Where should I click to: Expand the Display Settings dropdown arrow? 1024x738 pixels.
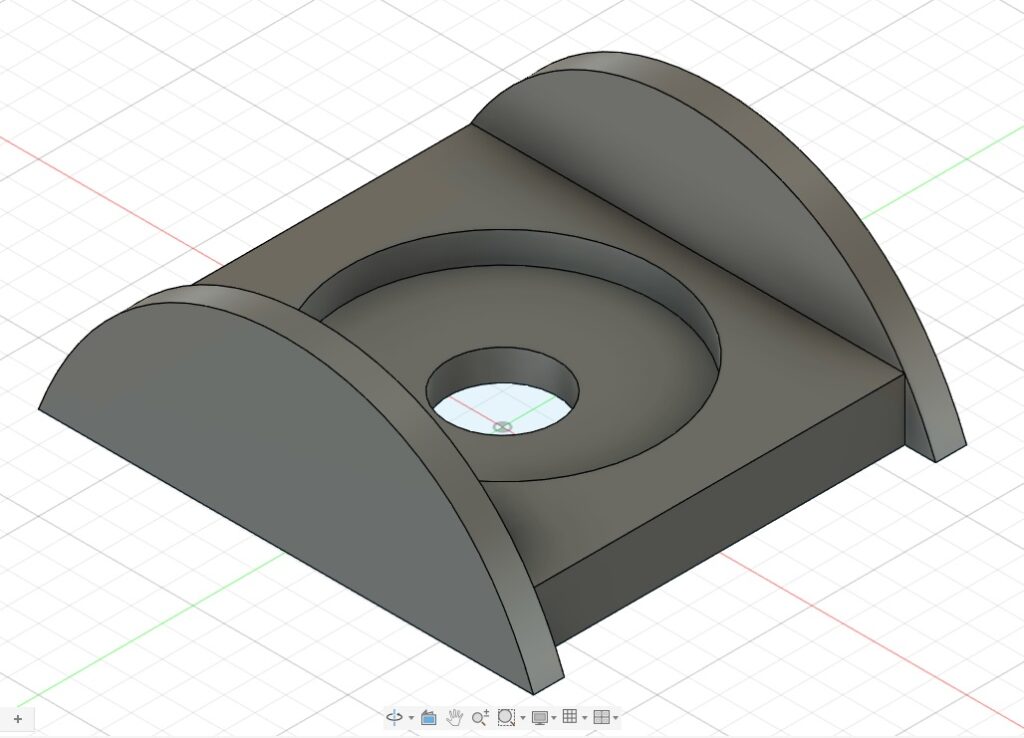(x=554, y=718)
